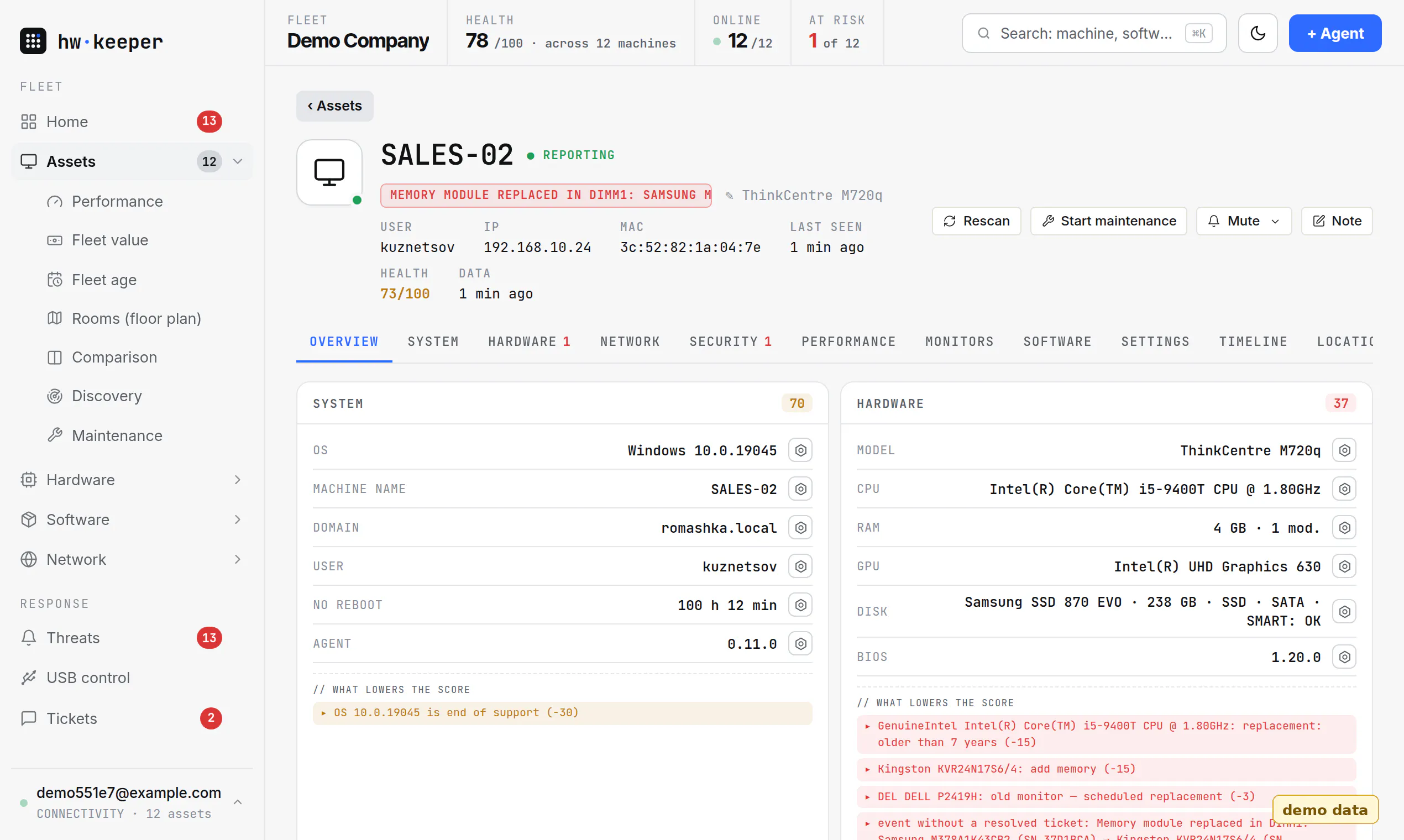Collapse the Assets sidebar section
This screenshot has width=1404, height=840.
click(x=238, y=161)
